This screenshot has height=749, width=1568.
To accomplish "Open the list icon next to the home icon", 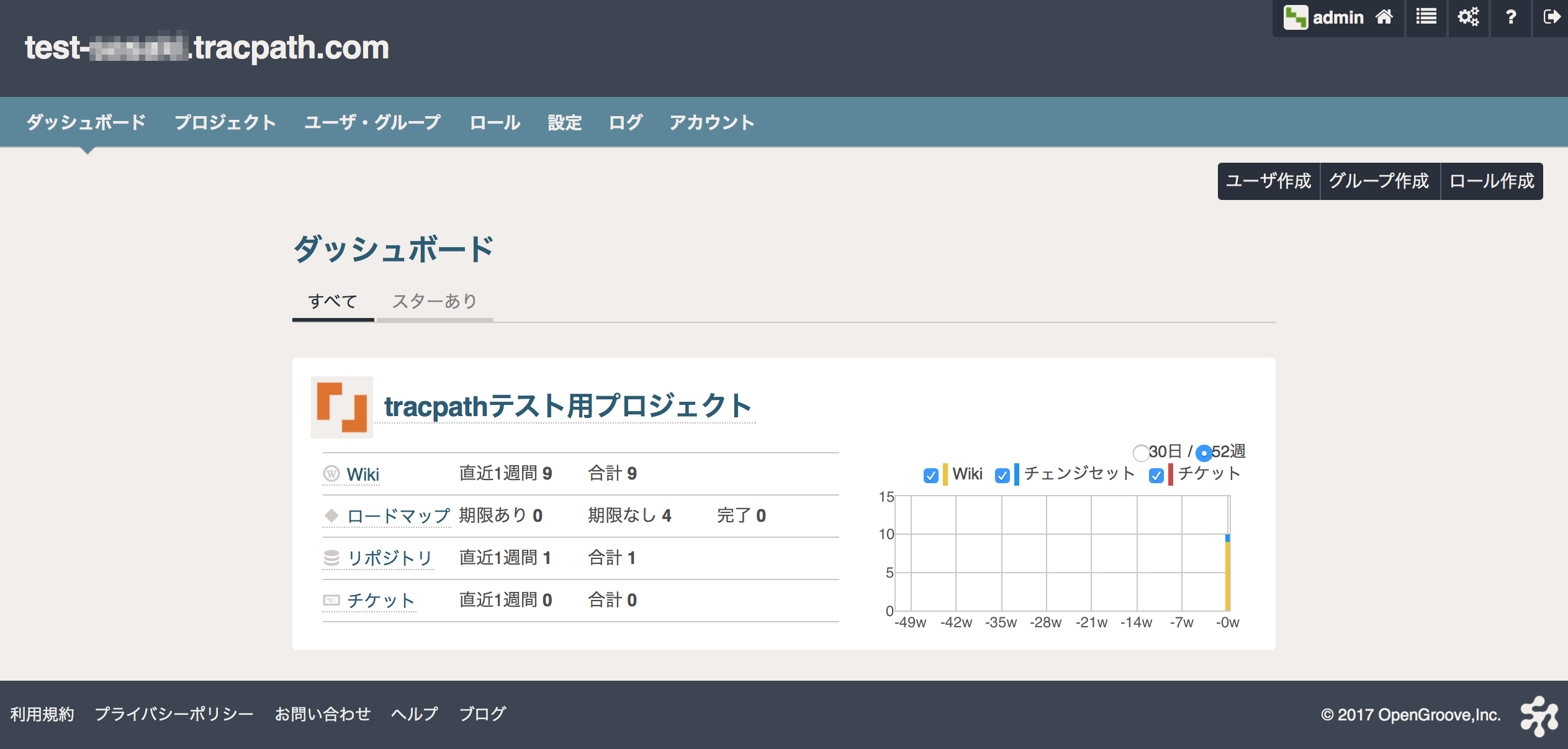I will (1426, 17).
